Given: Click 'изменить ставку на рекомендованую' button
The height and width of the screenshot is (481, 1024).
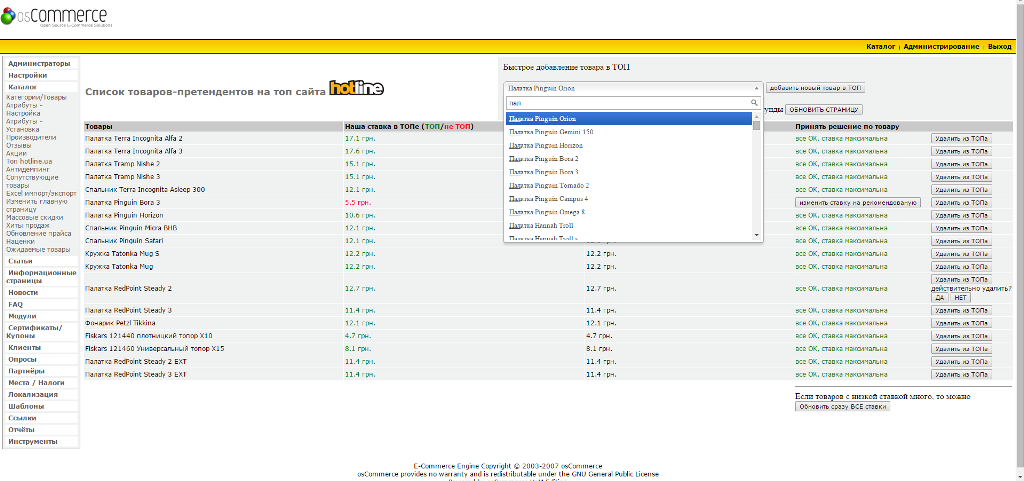Looking at the screenshot, I should (857, 203).
